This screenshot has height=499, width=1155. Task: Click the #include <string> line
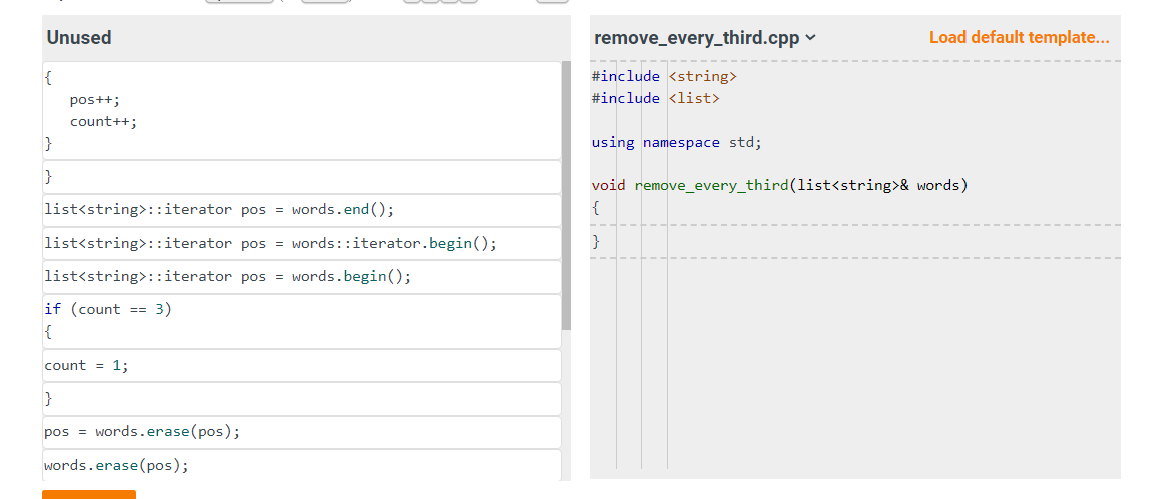click(664, 77)
